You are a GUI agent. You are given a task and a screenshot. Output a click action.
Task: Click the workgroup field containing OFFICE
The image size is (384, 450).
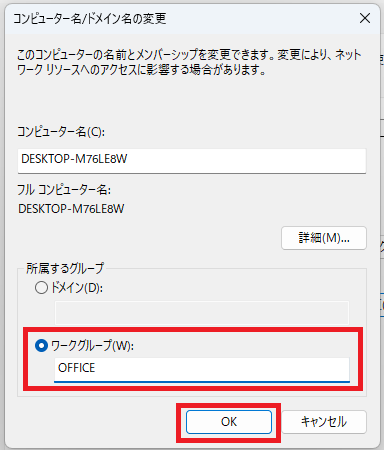[202, 369]
